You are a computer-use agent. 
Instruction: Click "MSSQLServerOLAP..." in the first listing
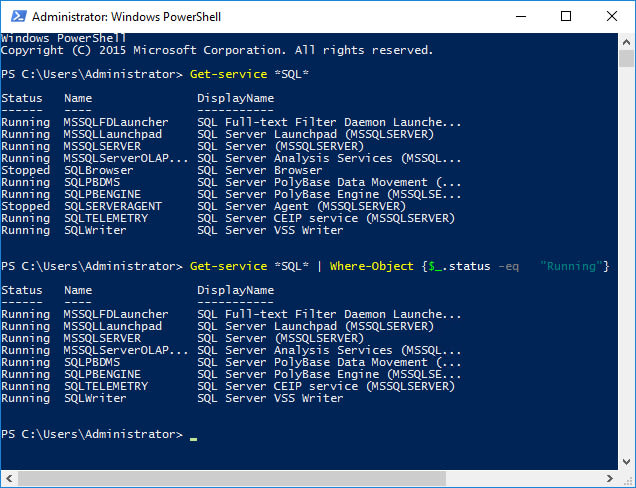[x=127, y=158]
